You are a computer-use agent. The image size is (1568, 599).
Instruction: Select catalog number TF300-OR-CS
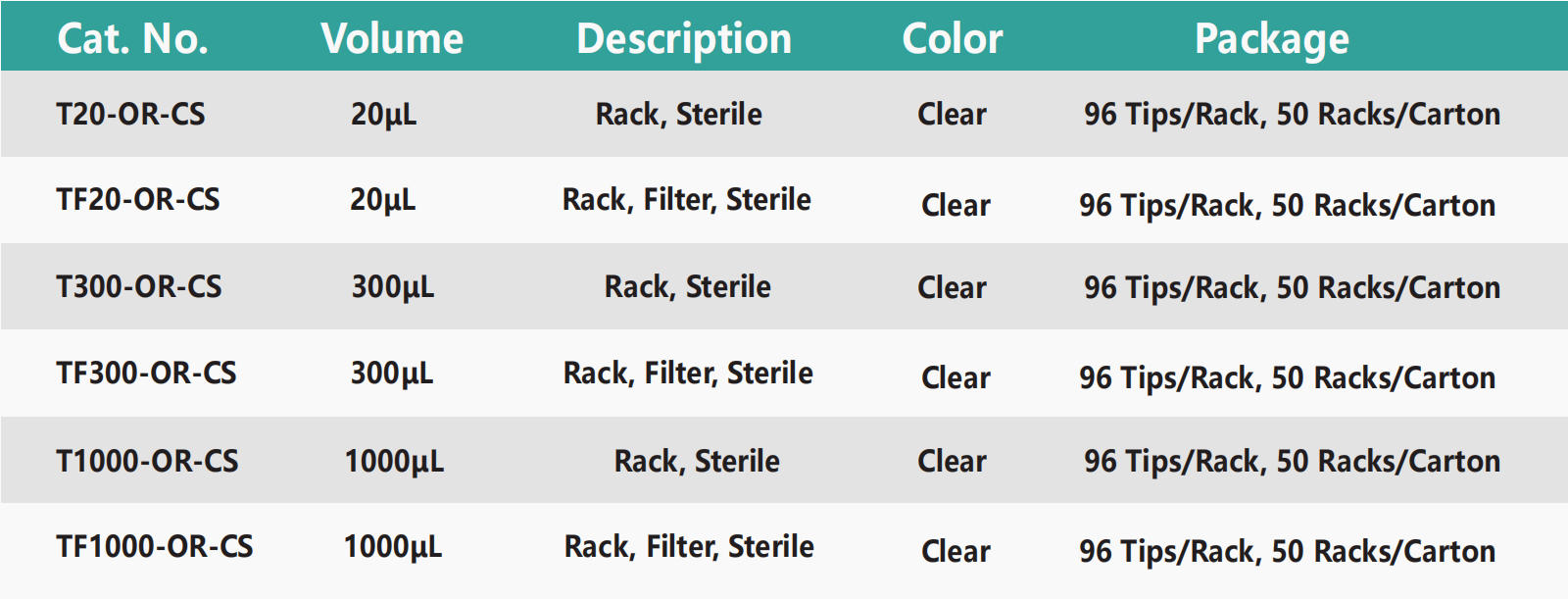point(147,374)
